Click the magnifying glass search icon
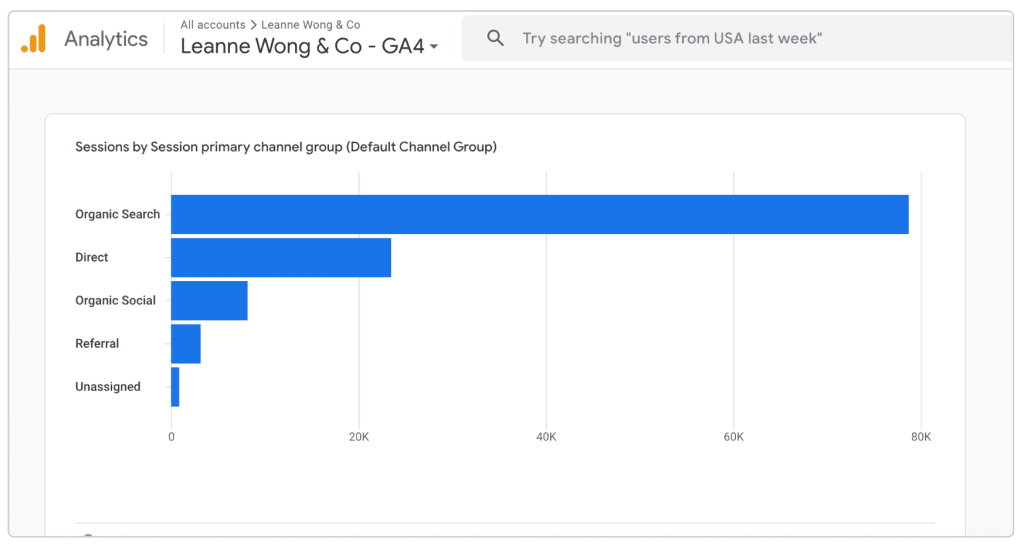The height and width of the screenshot is (548, 1024). tap(495, 39)
